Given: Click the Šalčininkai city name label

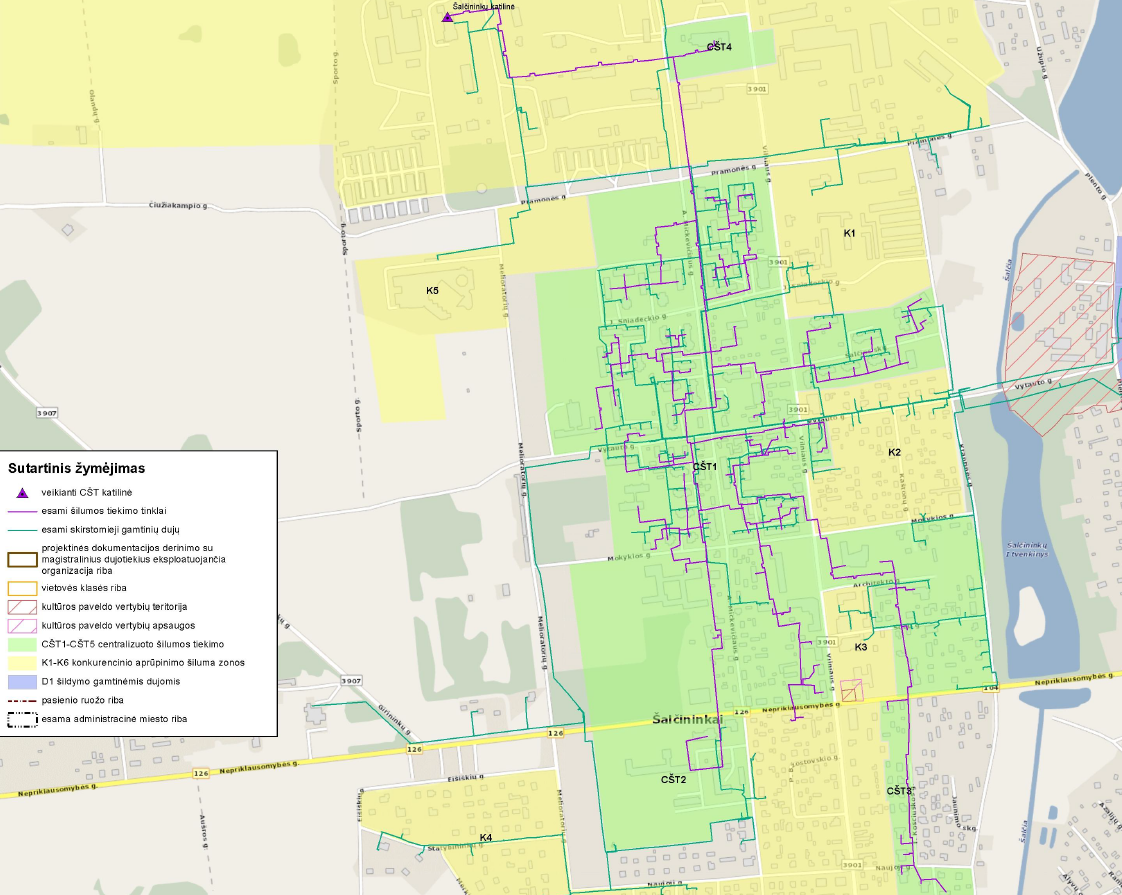Looking at the screenshot, I should [x=688, y=719].
